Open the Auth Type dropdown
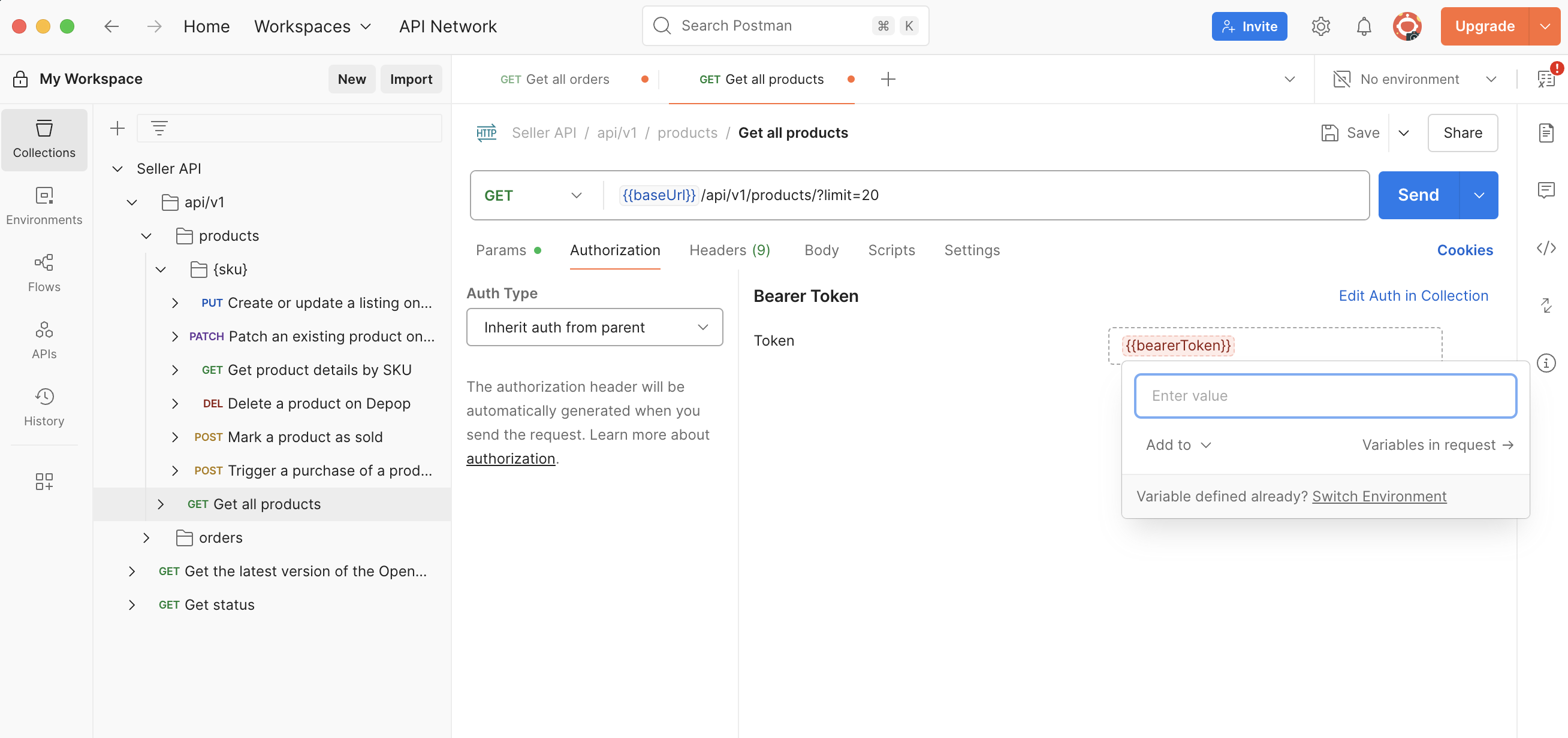The width and height of the screenshot is (1568, 738). coord(594,327)
